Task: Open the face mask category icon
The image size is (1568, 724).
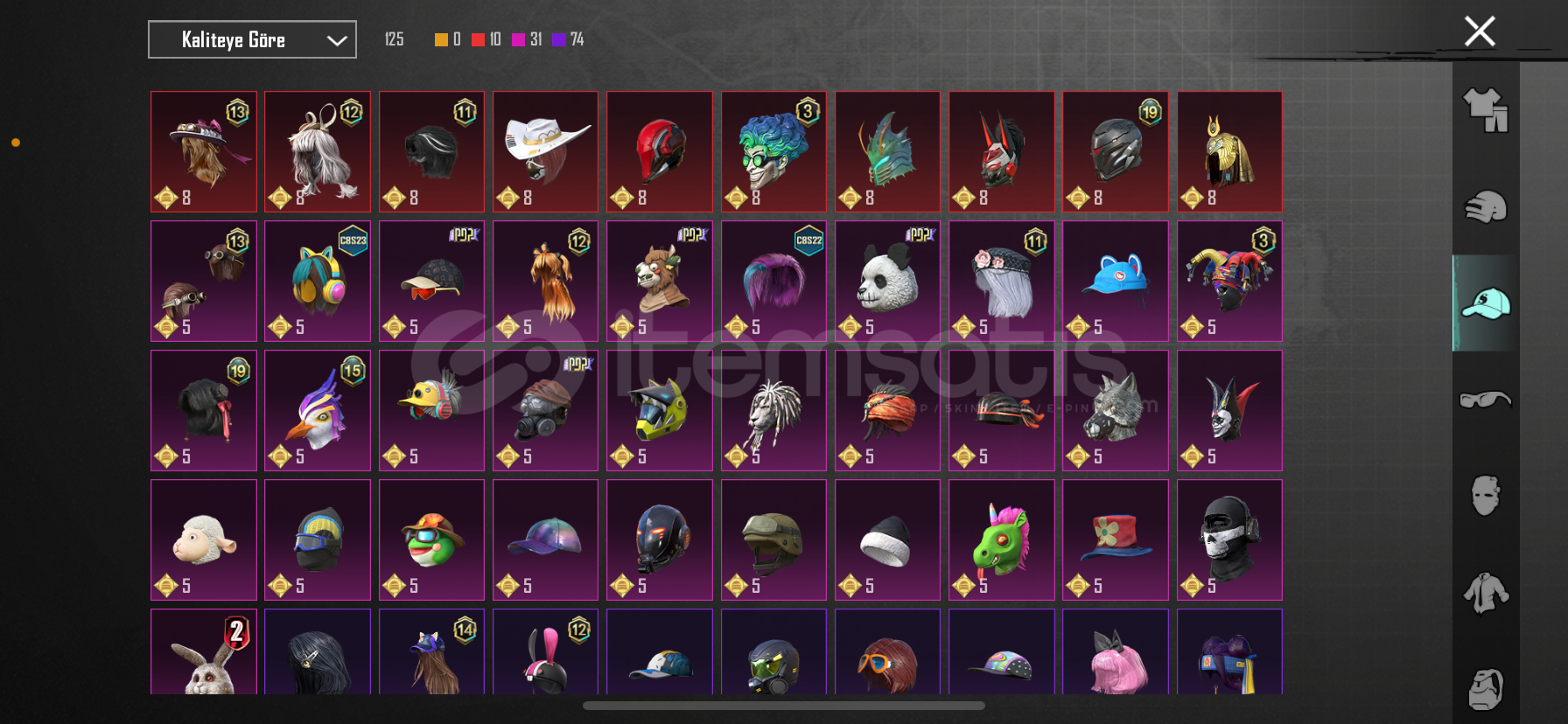Action: [x=1486, y=496]
